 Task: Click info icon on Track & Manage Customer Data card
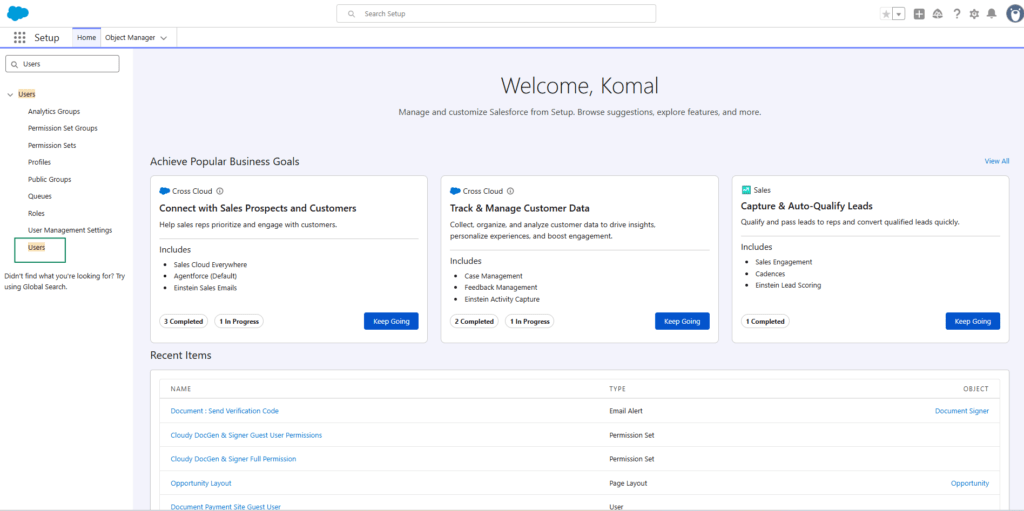[x=510, y=191]
